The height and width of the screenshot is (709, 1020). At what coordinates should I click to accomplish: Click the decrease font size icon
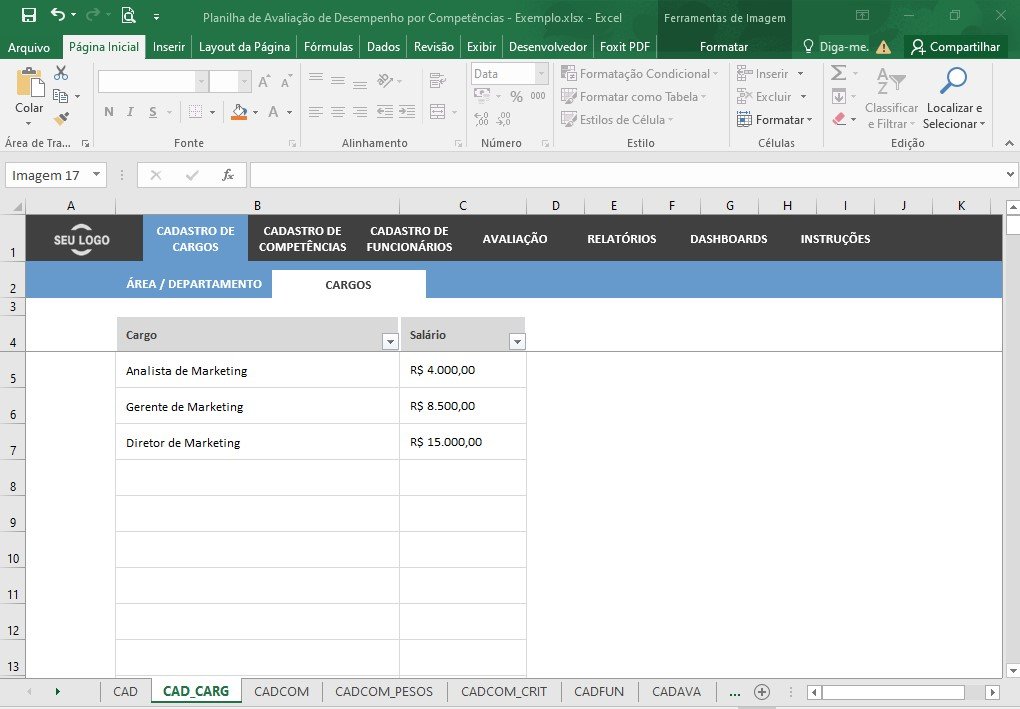point(286,81)
